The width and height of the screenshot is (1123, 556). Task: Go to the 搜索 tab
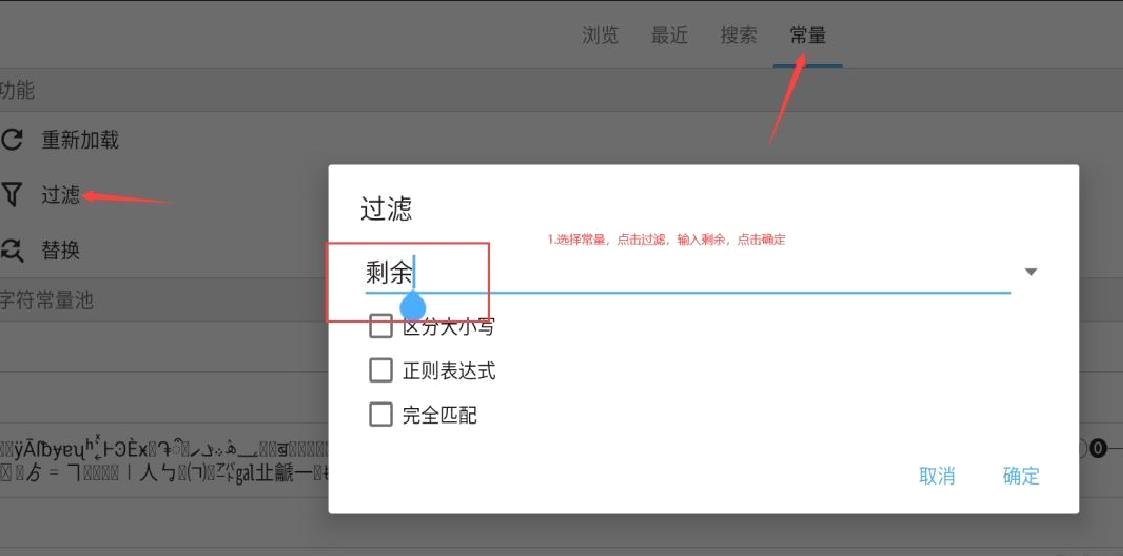[738, 35]
